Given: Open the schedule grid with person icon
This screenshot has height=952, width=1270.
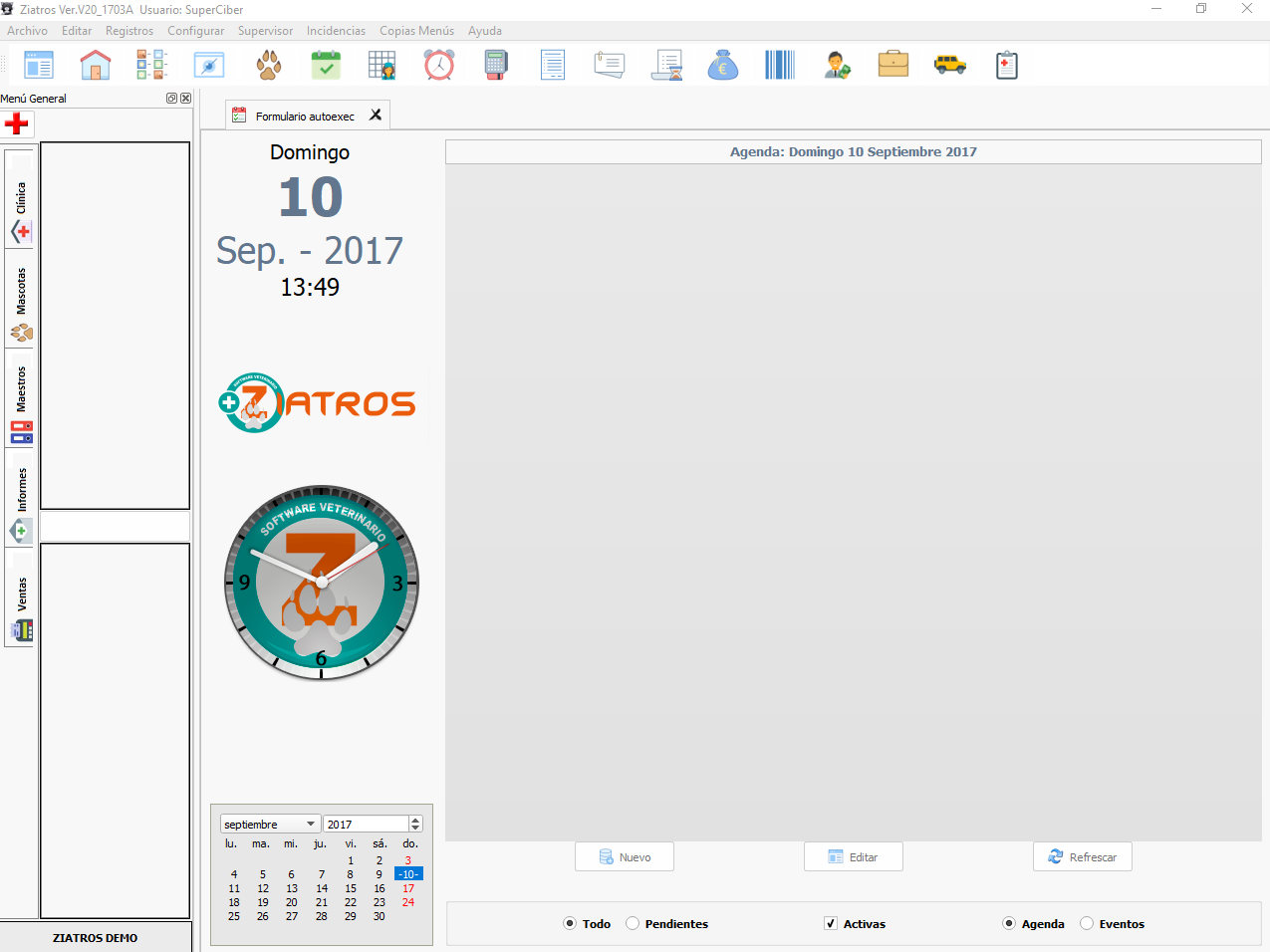Looking at the screenshot, I should point(382,66).
